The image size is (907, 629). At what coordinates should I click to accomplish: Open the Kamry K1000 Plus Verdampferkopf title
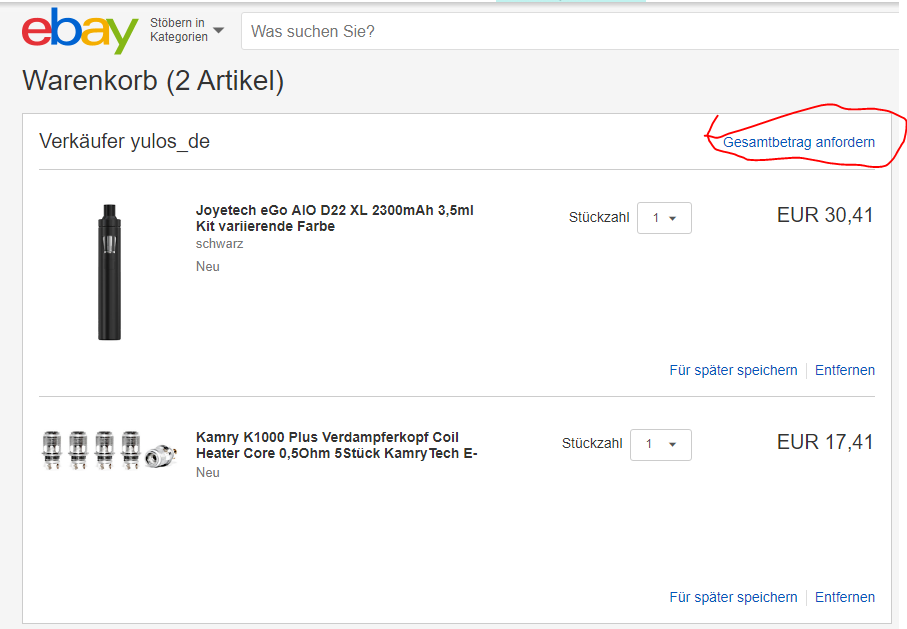coord(336,445)
